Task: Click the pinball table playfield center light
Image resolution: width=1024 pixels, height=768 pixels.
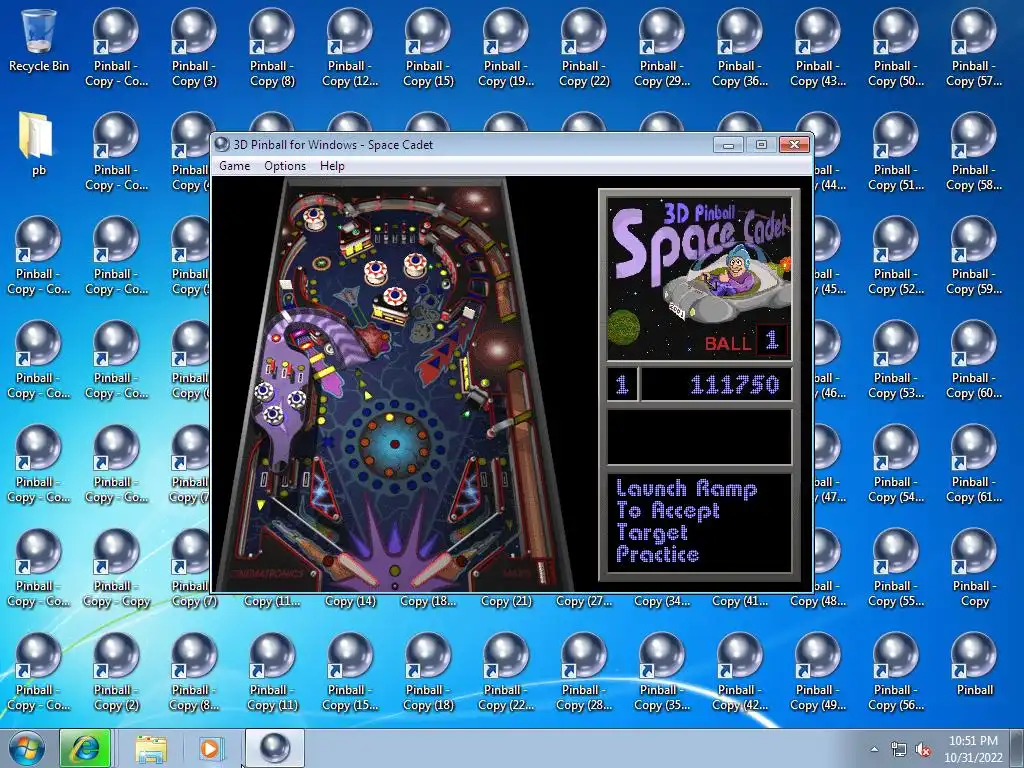Action: pos(394,444)
